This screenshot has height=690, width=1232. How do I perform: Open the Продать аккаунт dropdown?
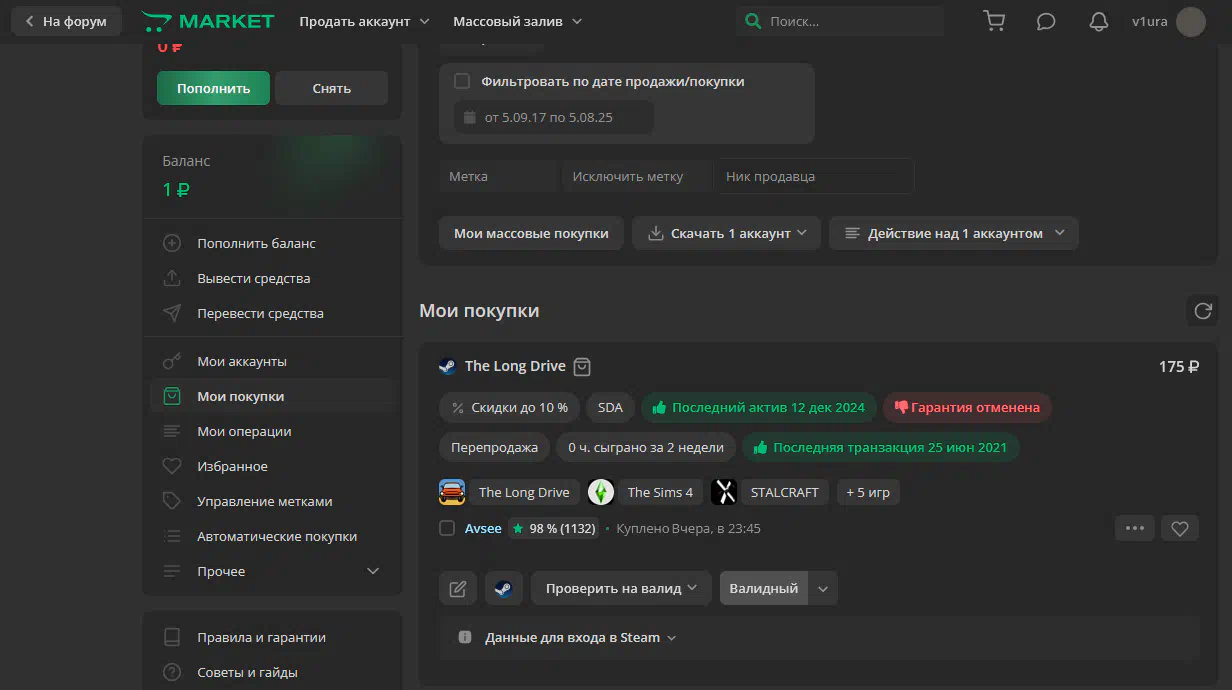click(364, 21)
